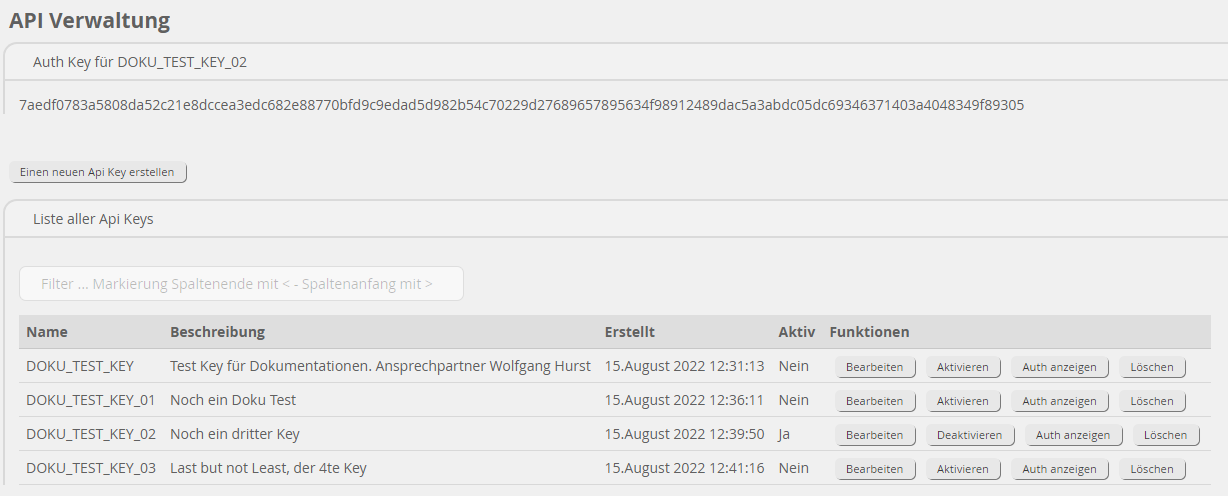Enable DOKU_TEST_KEY_01 using Aktivieren
Viewport: 1228px width, 496px height.
click(962, 401)
